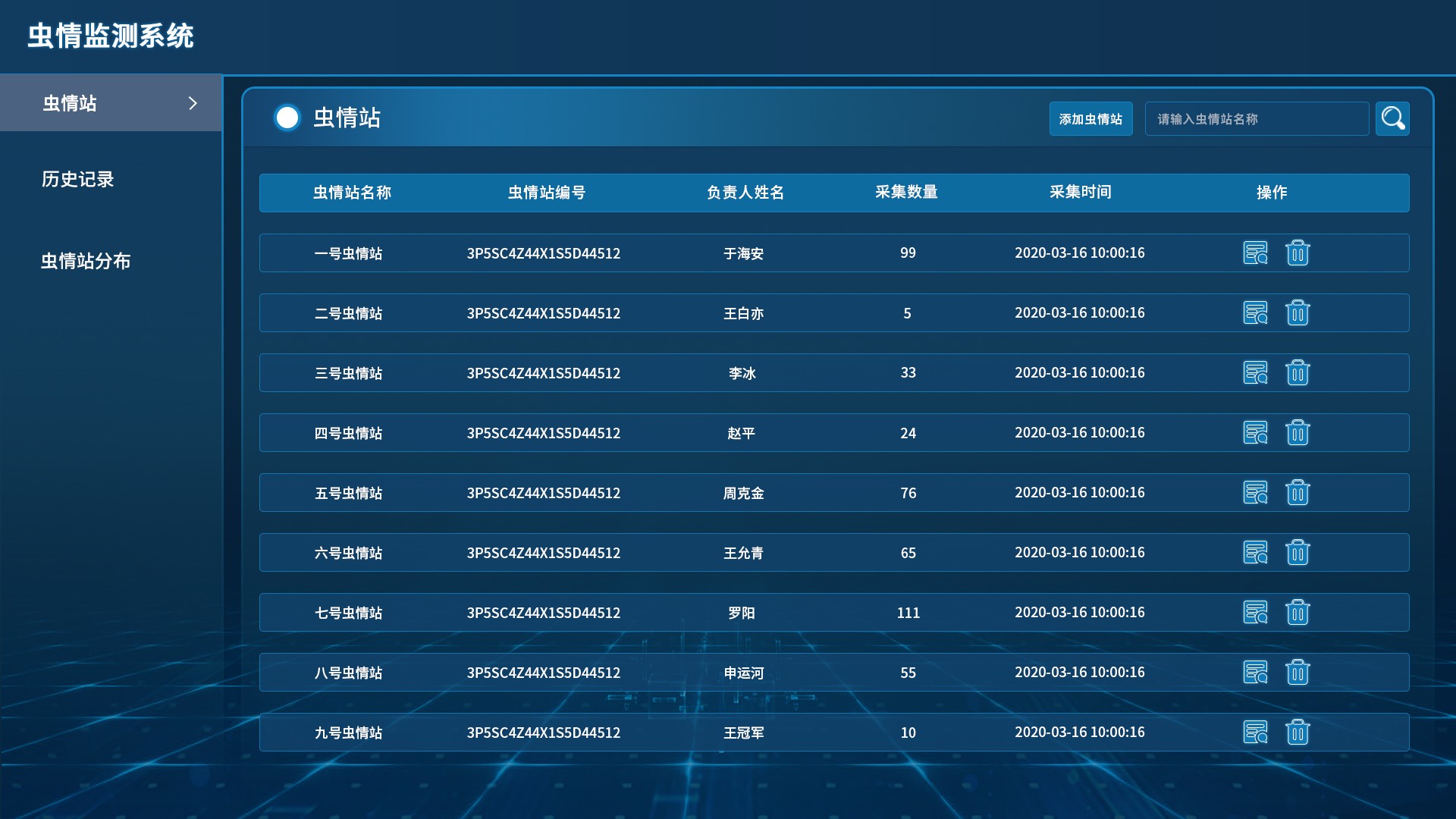Click the 采集时间 column header
This screenshot has width=1456, height=819.
[1080, 193]
